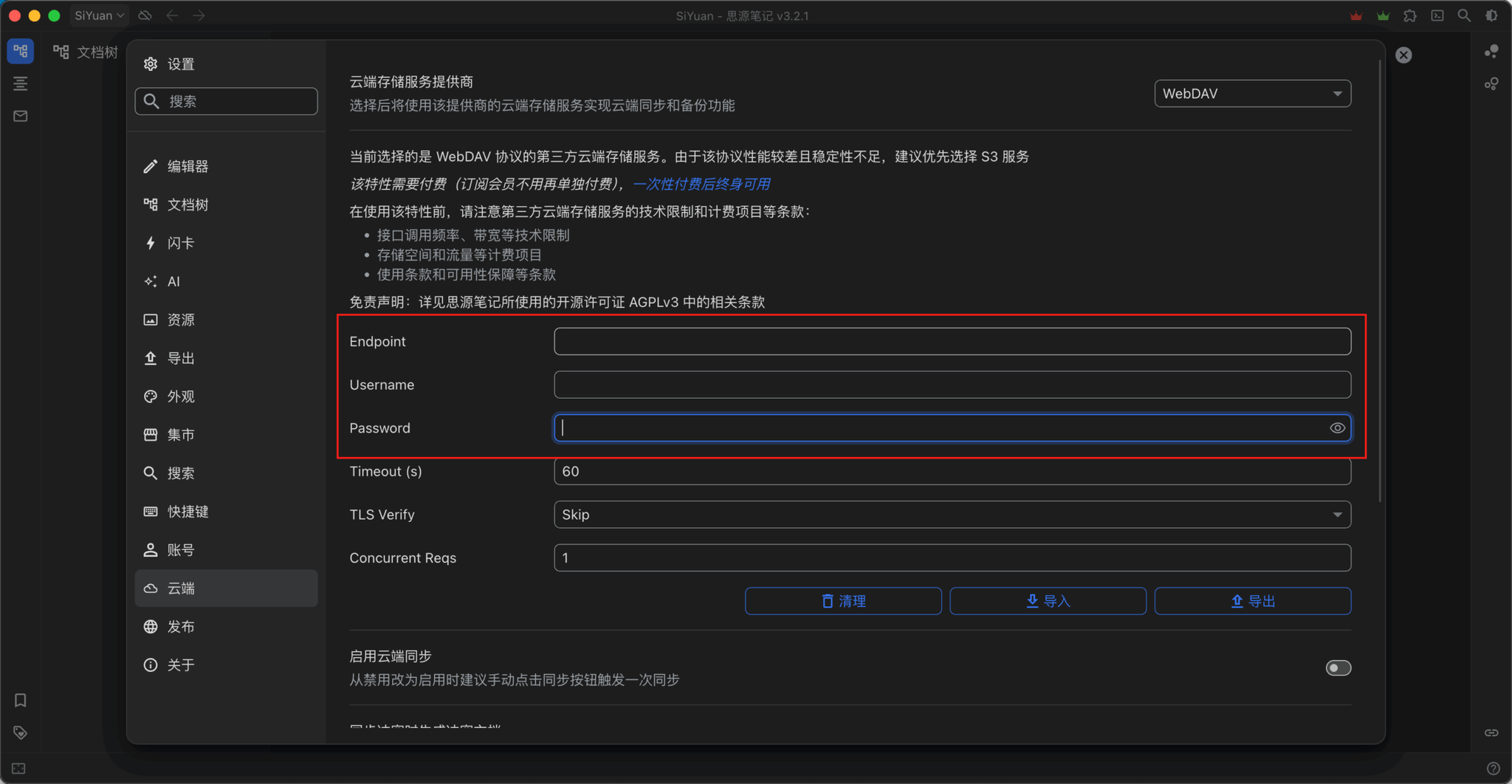Screen dimensions: 1512x784
Task: Enable the 启用云端同步 switch
Action: [1338, 668]
